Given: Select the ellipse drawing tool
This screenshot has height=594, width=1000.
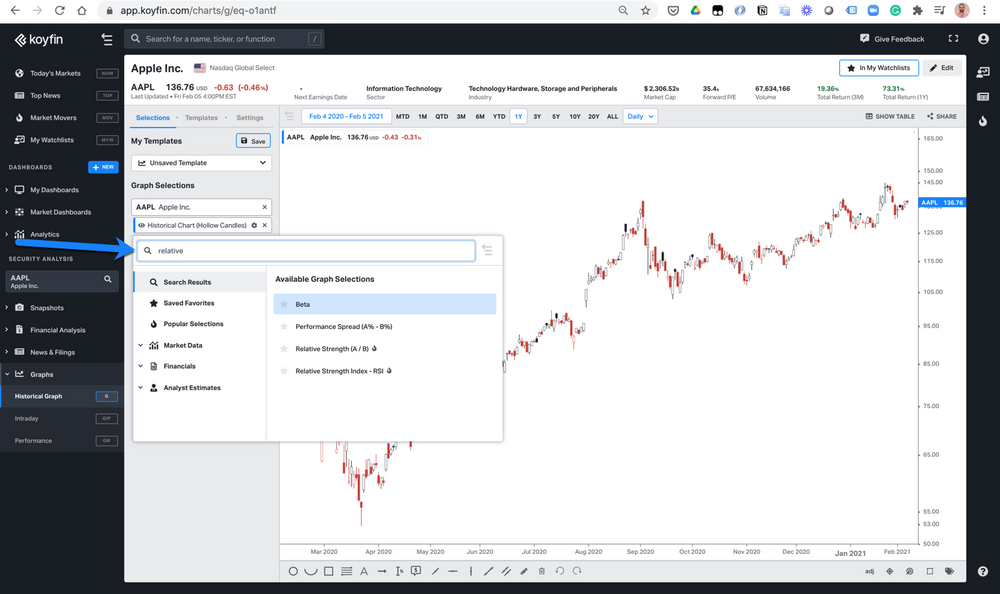Looking at the screenshot, I should tap(293, 571).
